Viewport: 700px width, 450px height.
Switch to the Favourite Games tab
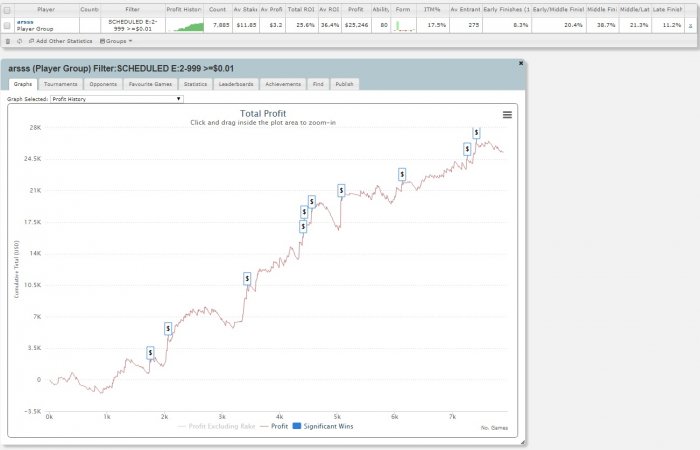coord(150,84)
